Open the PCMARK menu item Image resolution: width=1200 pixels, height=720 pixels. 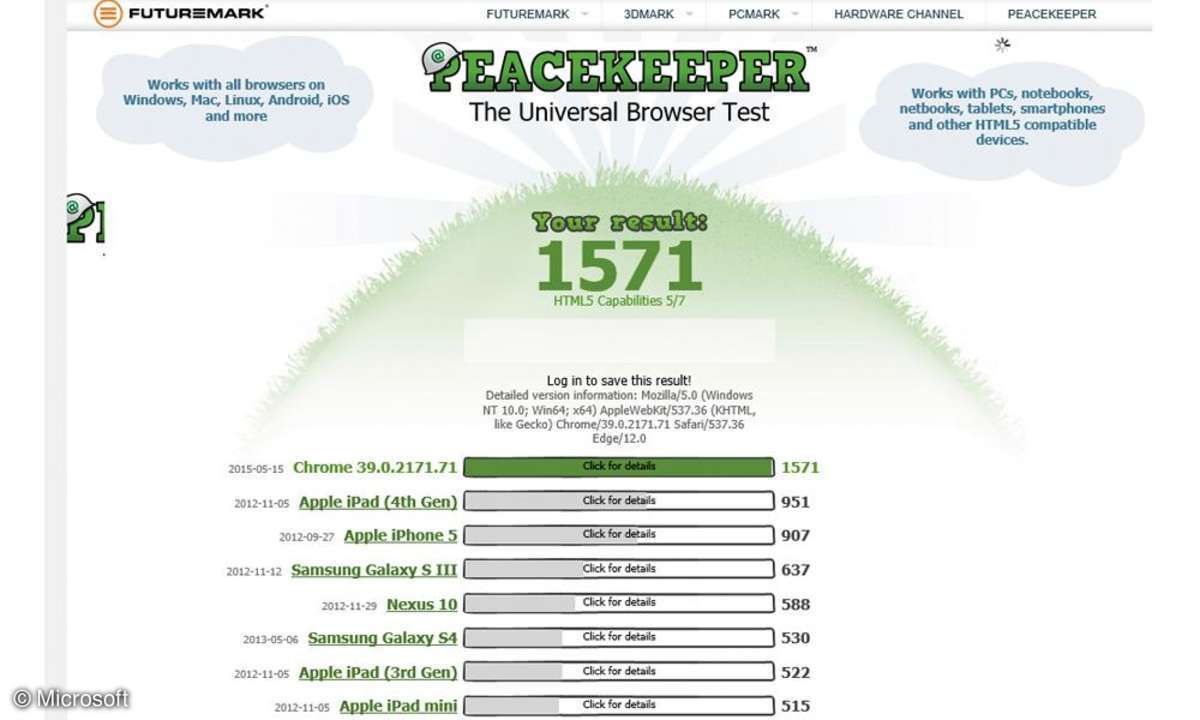pyautogui.click(x=754, y=14)
